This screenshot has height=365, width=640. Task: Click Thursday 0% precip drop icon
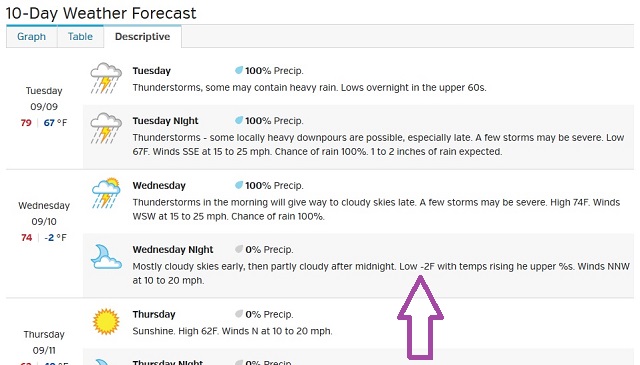[239, 314]
